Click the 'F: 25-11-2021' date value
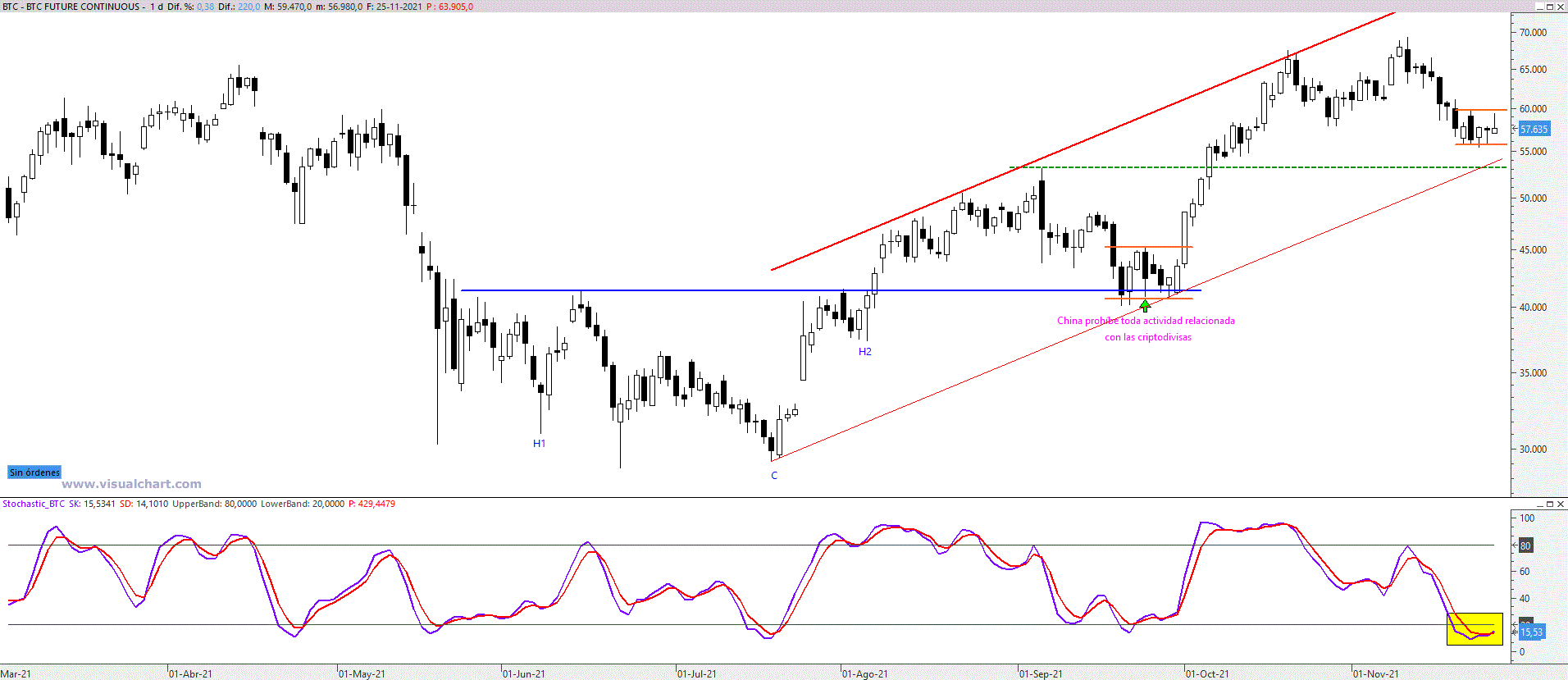The width and height of the screenshot is (1568, 680). pyautogui.click(x=394, y=7)
